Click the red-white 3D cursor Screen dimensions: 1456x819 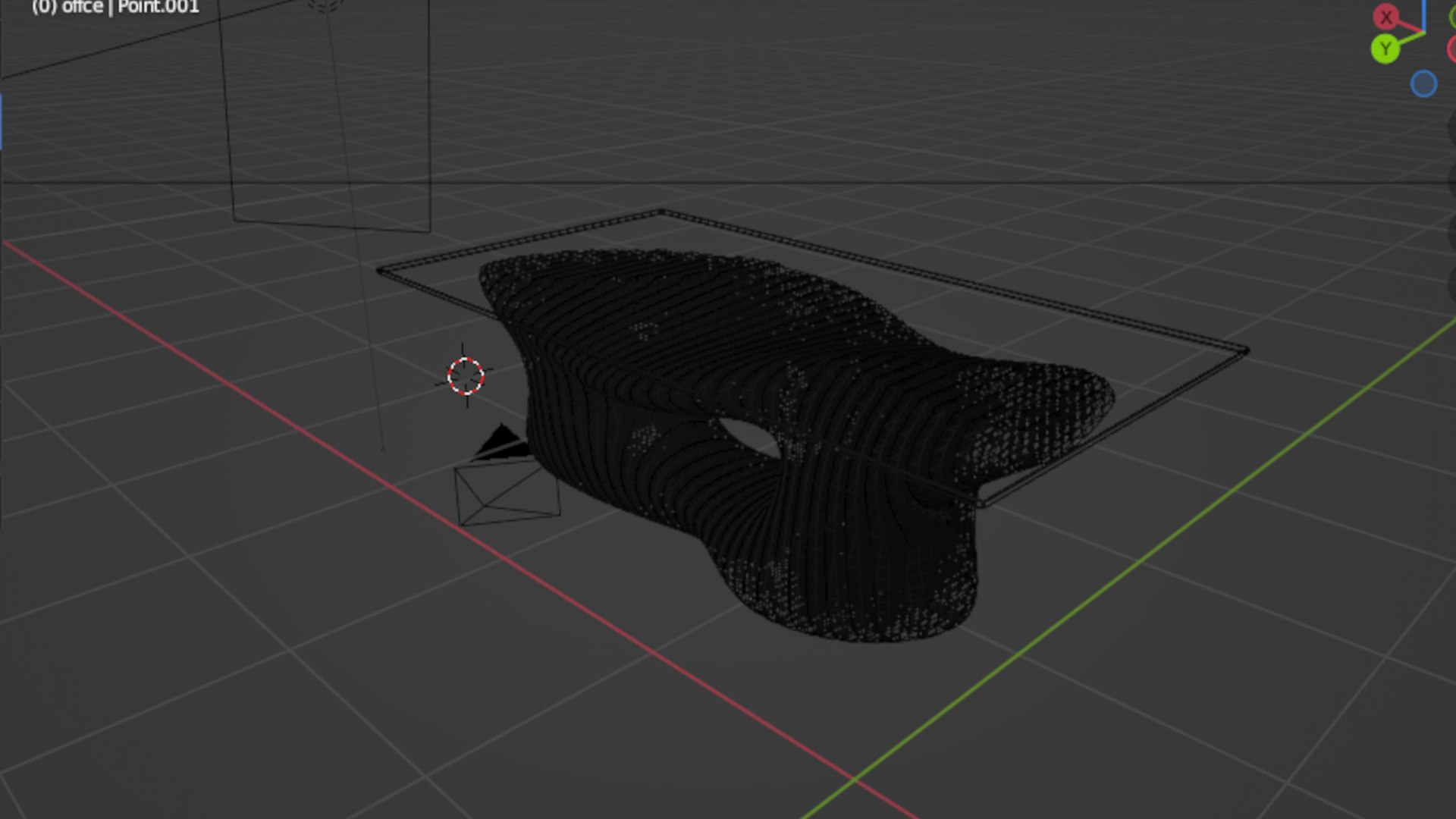pyautogui.click(x=466, y=376)
